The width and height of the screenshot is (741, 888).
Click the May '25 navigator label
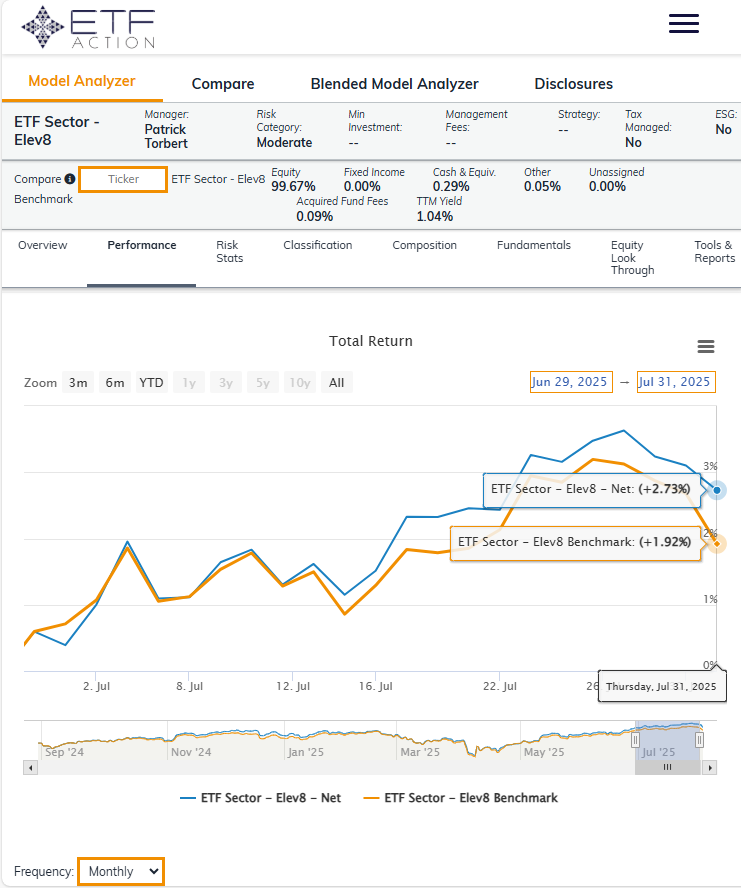click(544, 752)
